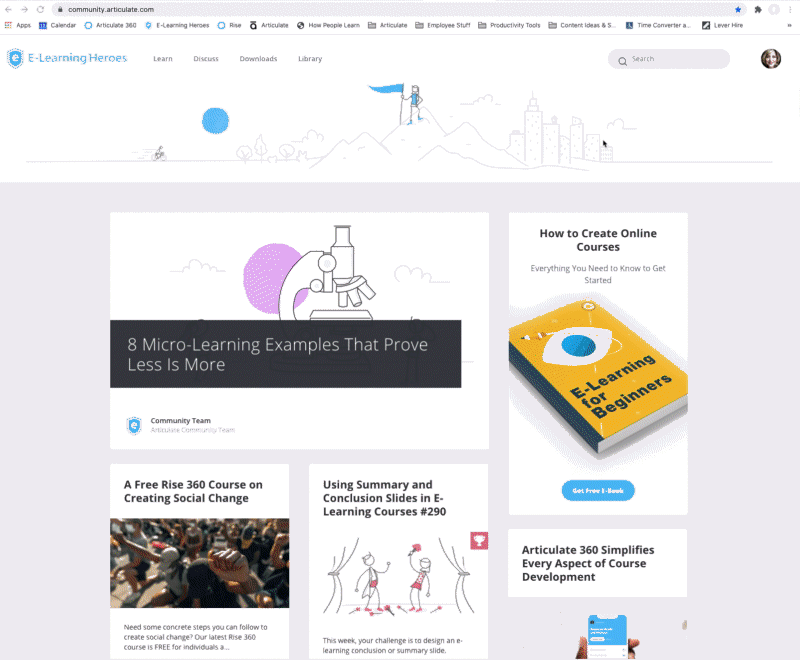This screenshot has width=800, height=660.
Task: Click the bookmark star in the address bar
Action: (x=738, y=9)
